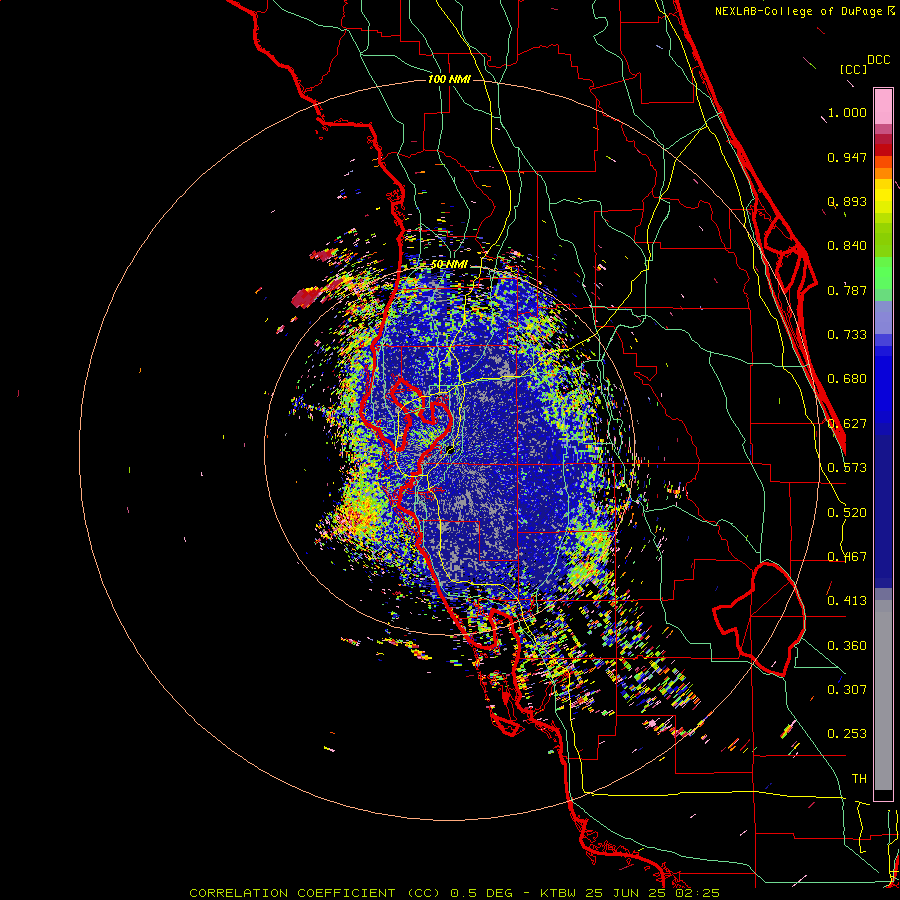Click the 'KTBW' radar site identifier

(x=560, y=893)
